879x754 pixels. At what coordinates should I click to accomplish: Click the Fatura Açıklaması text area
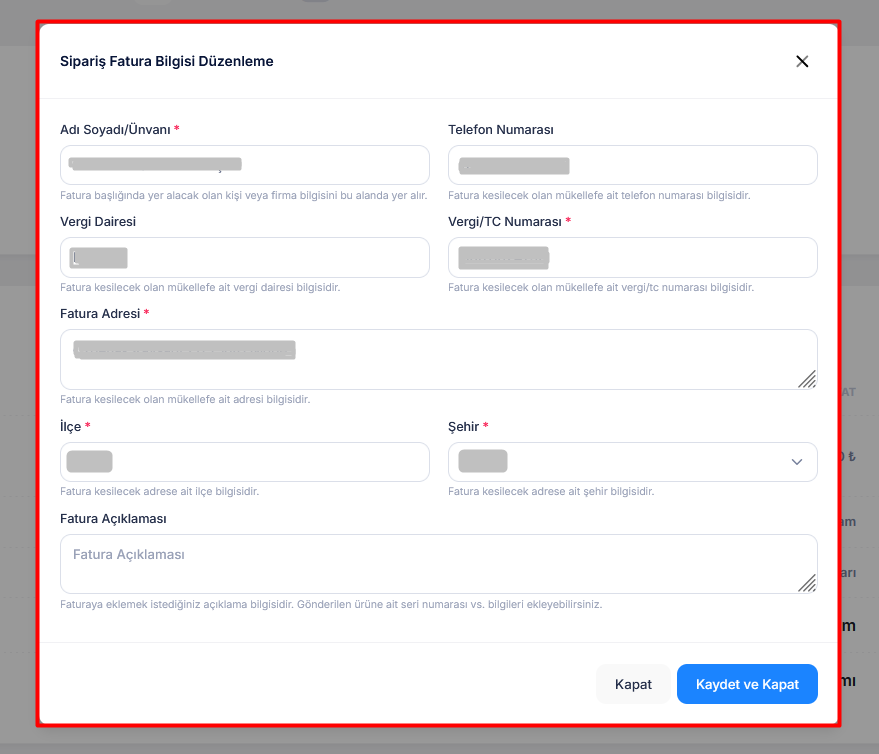[438, 563]
